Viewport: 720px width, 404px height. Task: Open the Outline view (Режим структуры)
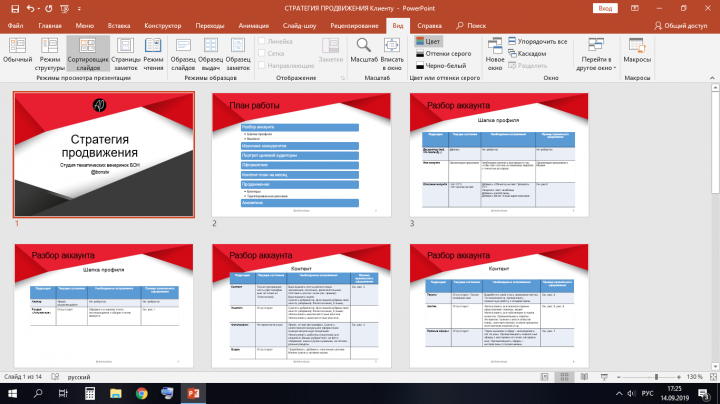50,54
